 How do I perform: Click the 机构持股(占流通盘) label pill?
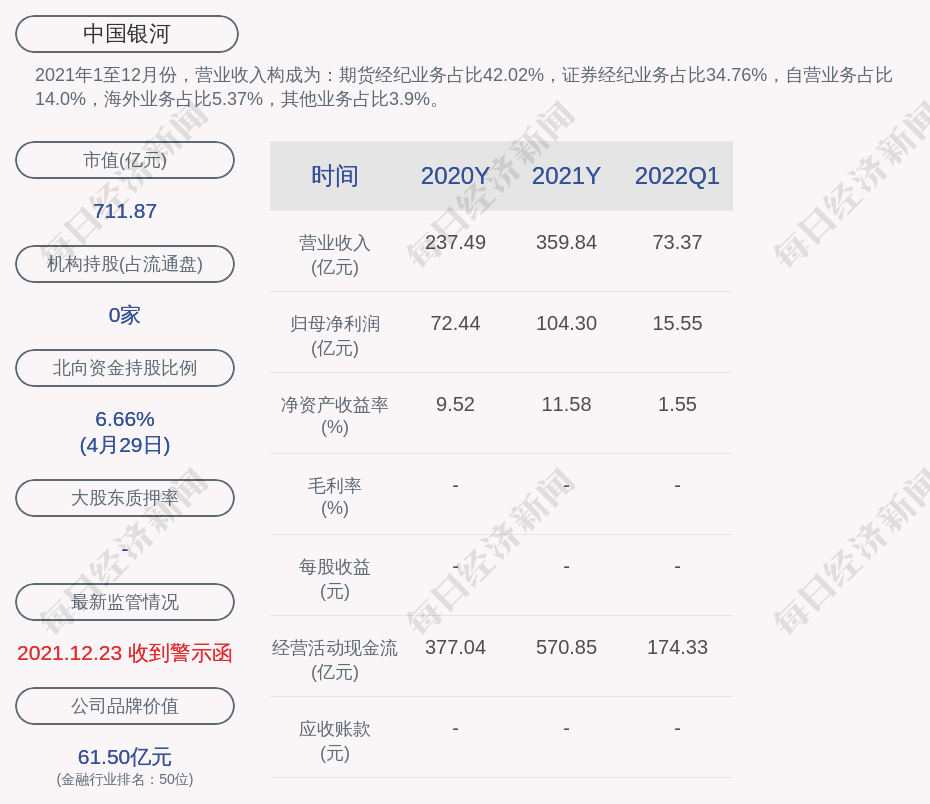click(x=125, y=264)
